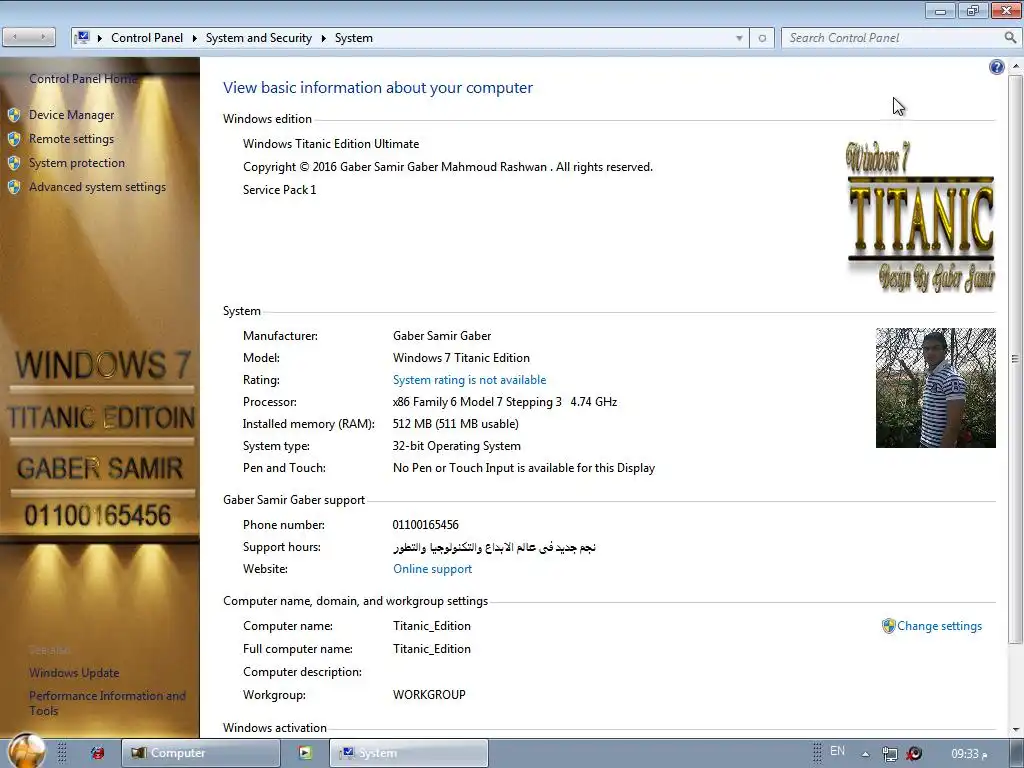Select System breadcrumb item
Viewport: 1024px width, 768px height.
tap(354, 38)
